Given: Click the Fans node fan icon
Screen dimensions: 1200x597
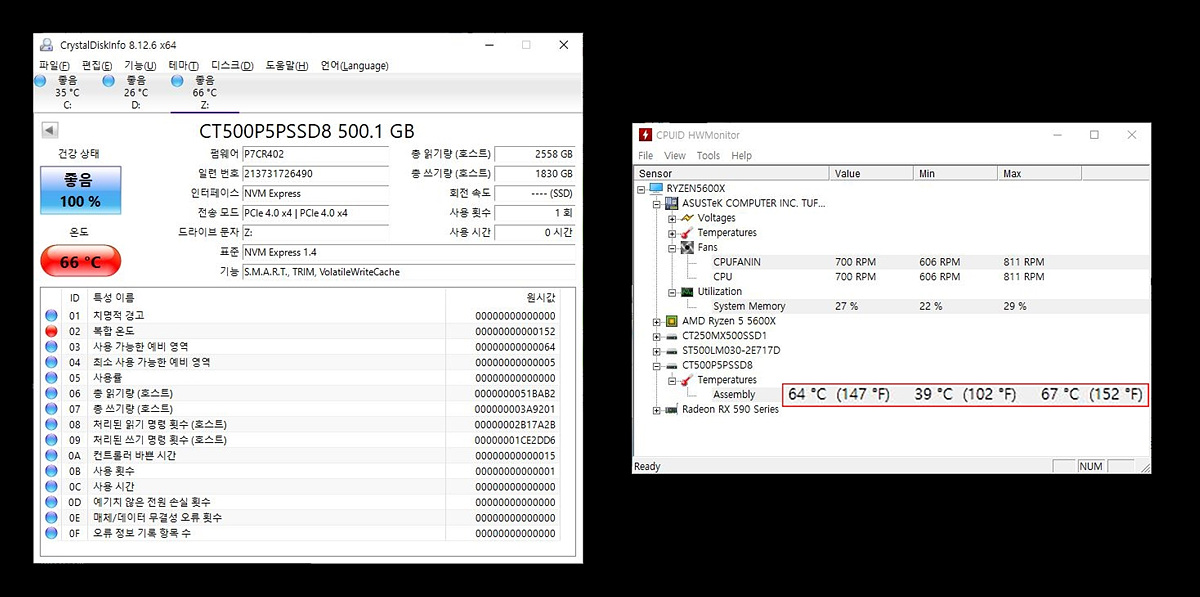Looking at the screenshot, I should click(x=687, y=247).
